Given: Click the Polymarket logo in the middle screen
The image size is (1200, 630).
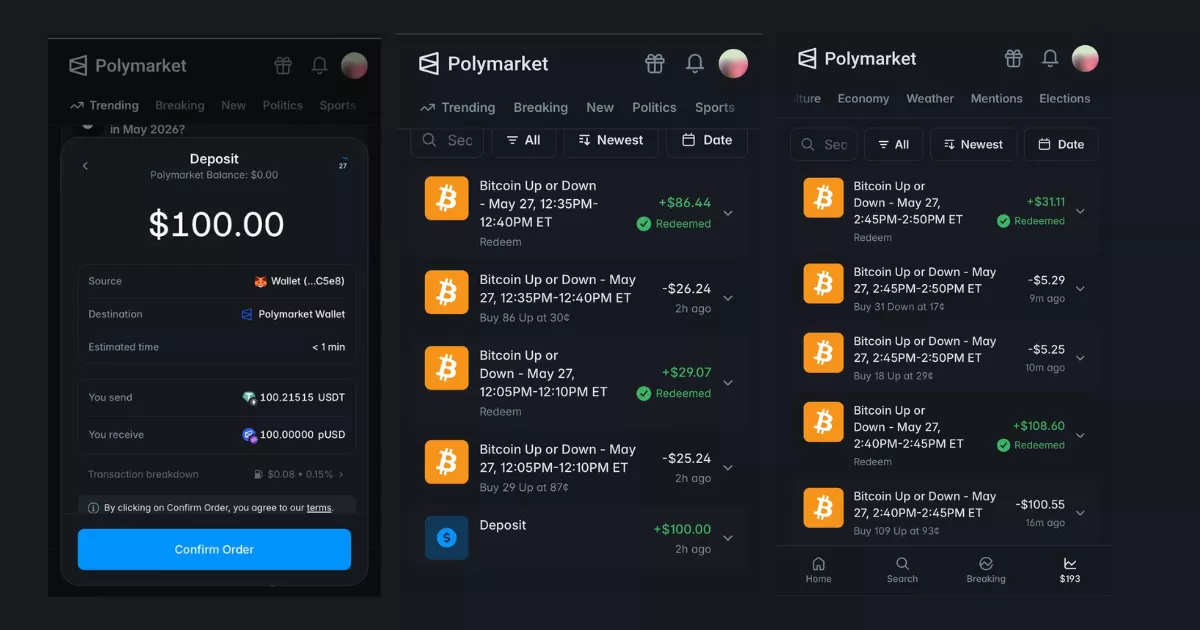Looking at the screenshot, I should (484, 64).
